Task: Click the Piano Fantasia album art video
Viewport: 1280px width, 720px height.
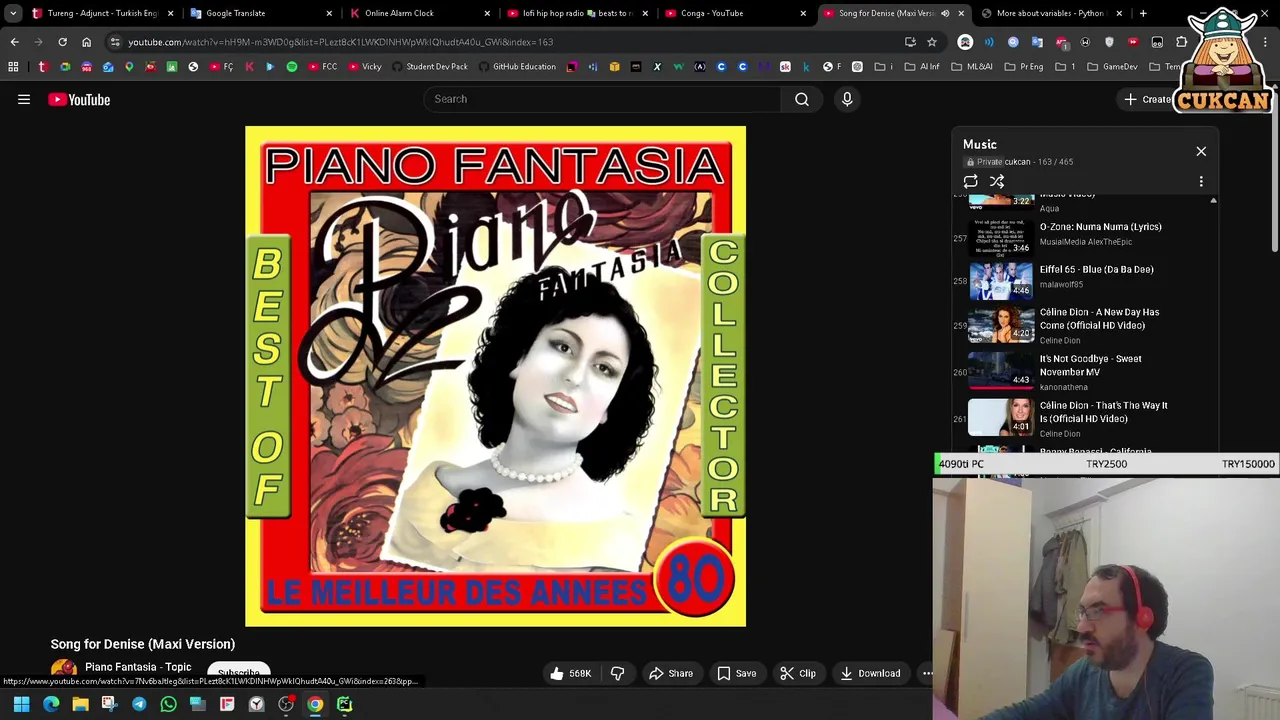Action: pos(495,376)
